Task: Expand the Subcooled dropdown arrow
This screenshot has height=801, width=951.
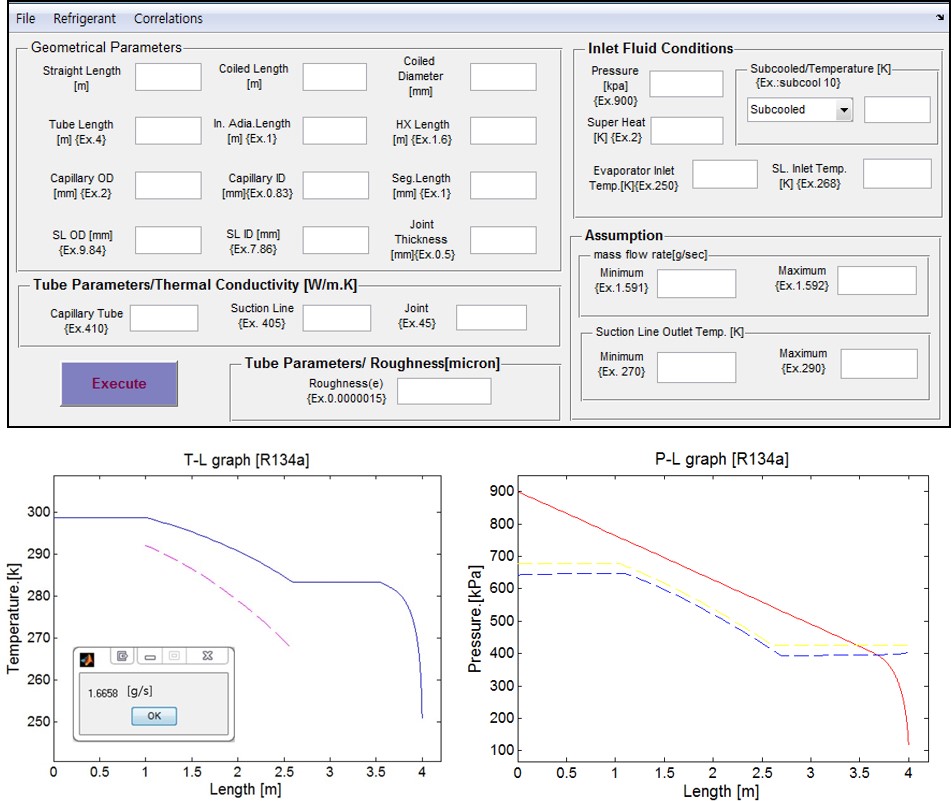Action: point(844,110)
